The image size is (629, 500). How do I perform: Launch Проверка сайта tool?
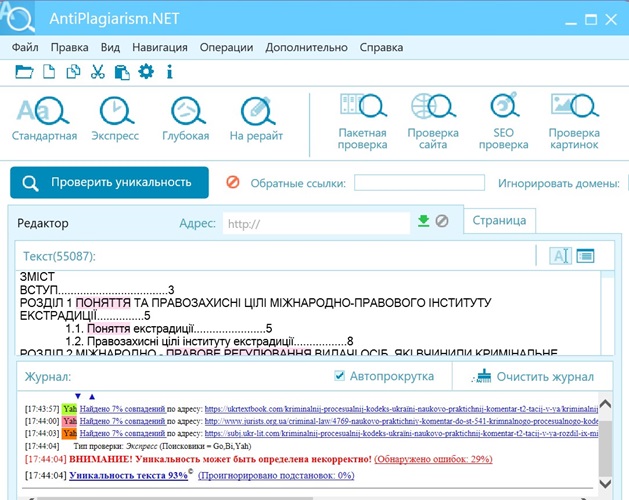coord(433,122)
